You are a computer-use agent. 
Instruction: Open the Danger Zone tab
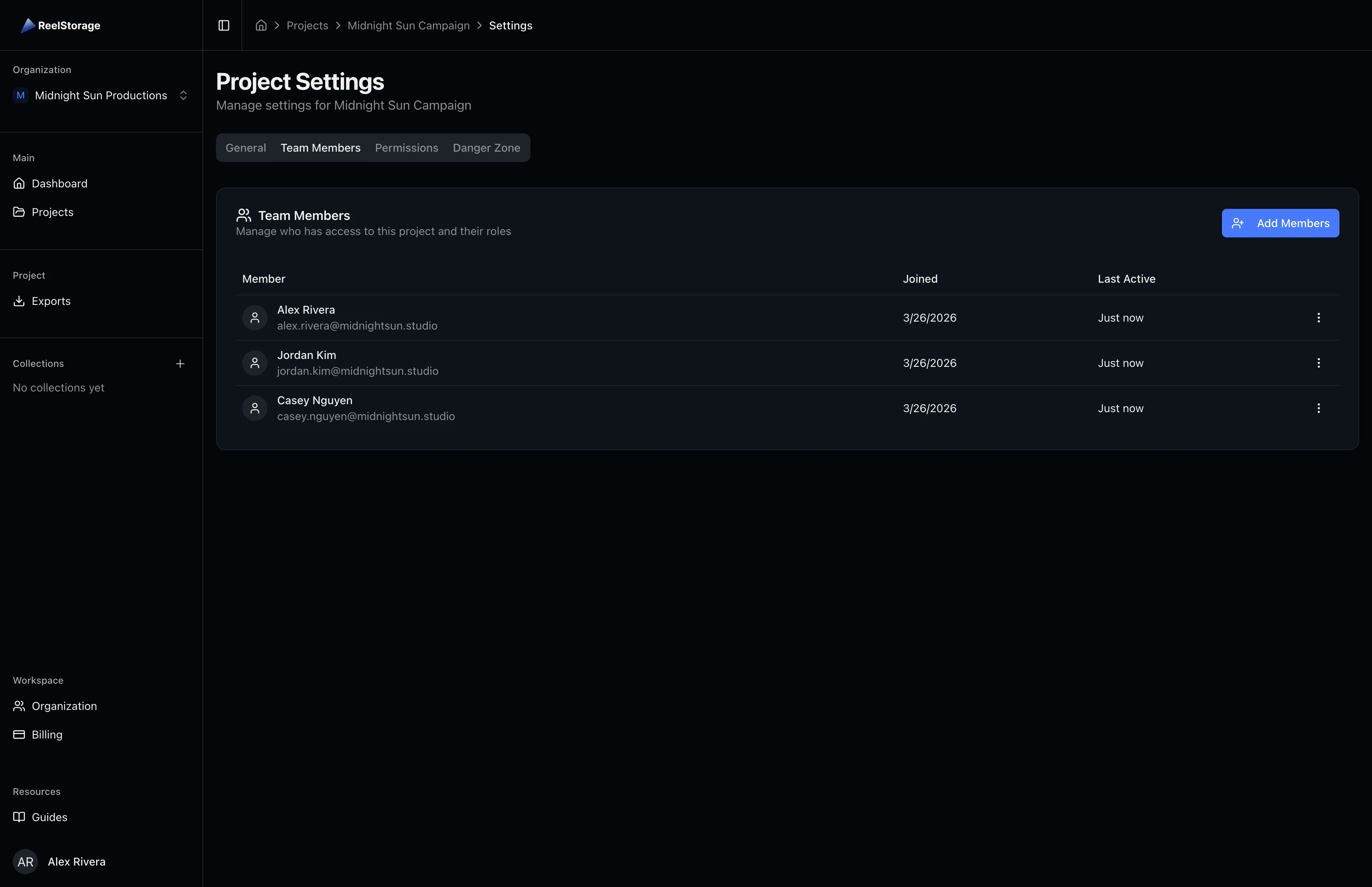coord(486,148)
